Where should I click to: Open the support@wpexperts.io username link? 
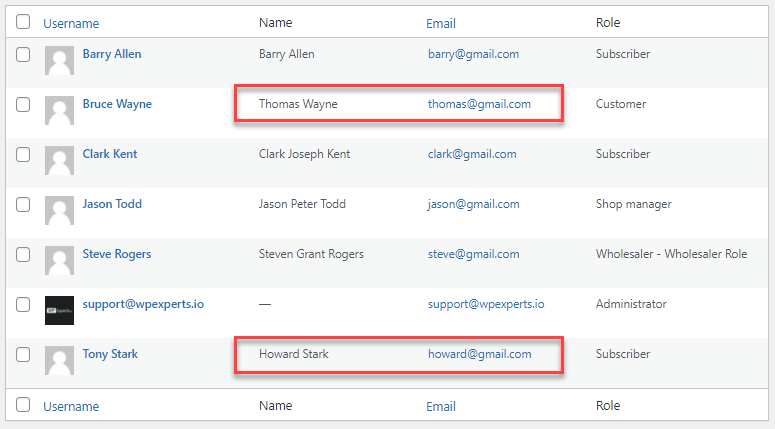(143, 304)
